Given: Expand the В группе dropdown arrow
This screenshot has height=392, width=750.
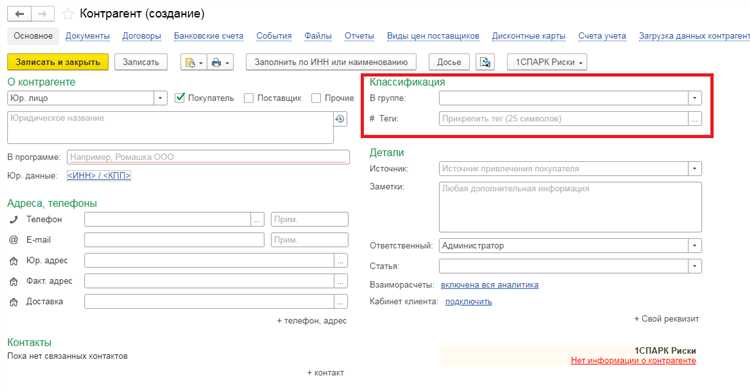Looking at the screenshot, I should (x=695, y=98).
